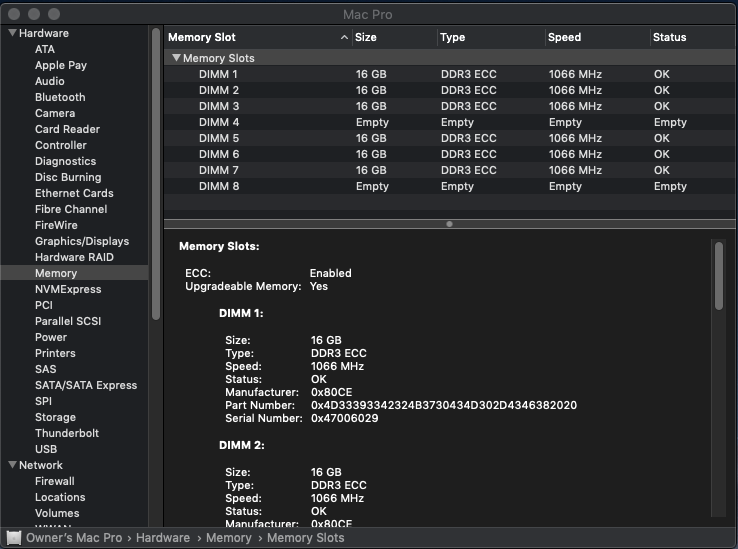Select Volumes under Network
738x549 pixels.
click(x=57, y=513)
